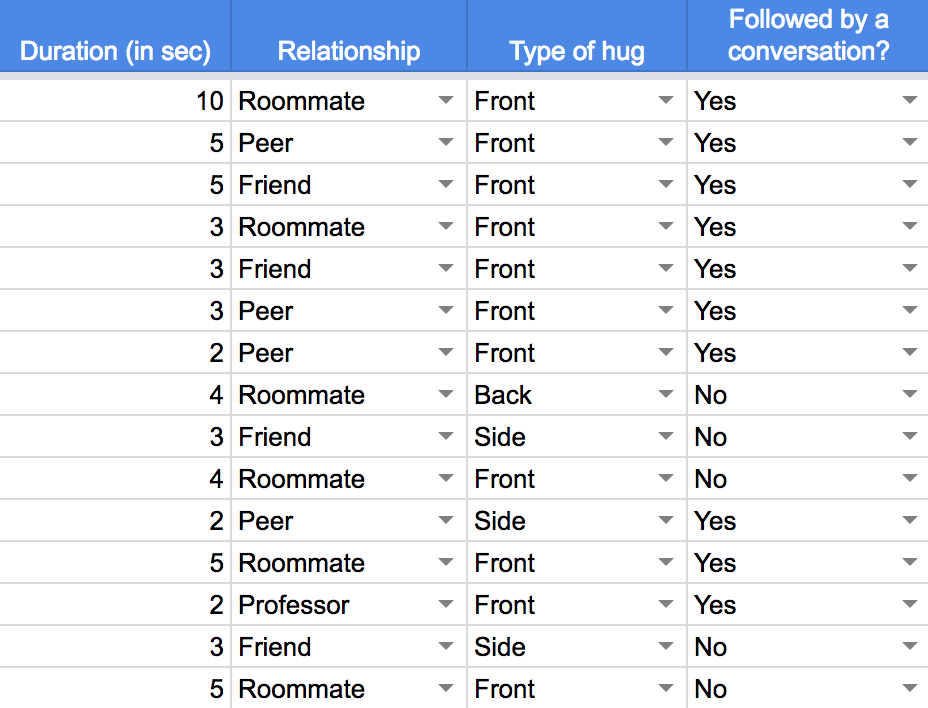
Task: Select the Followed by a conversation header
Action: tap(808, 36)
